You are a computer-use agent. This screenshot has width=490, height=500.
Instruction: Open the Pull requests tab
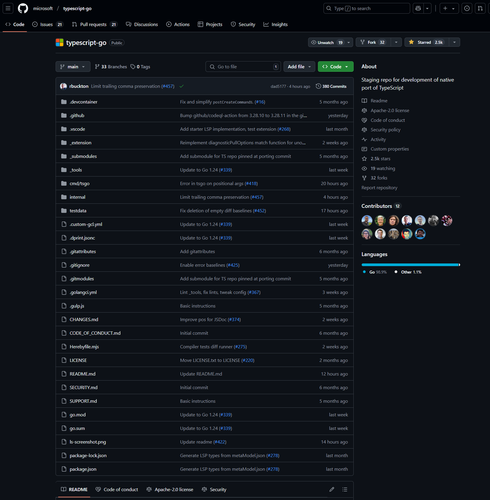(94, 24)
